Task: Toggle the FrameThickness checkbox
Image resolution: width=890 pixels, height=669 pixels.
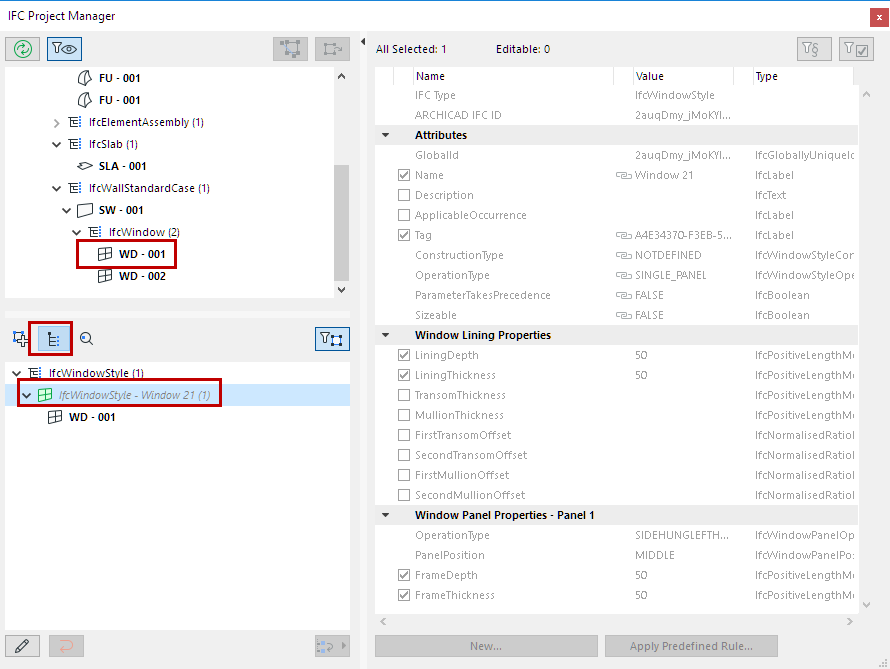Action: [x=404, y=595]
